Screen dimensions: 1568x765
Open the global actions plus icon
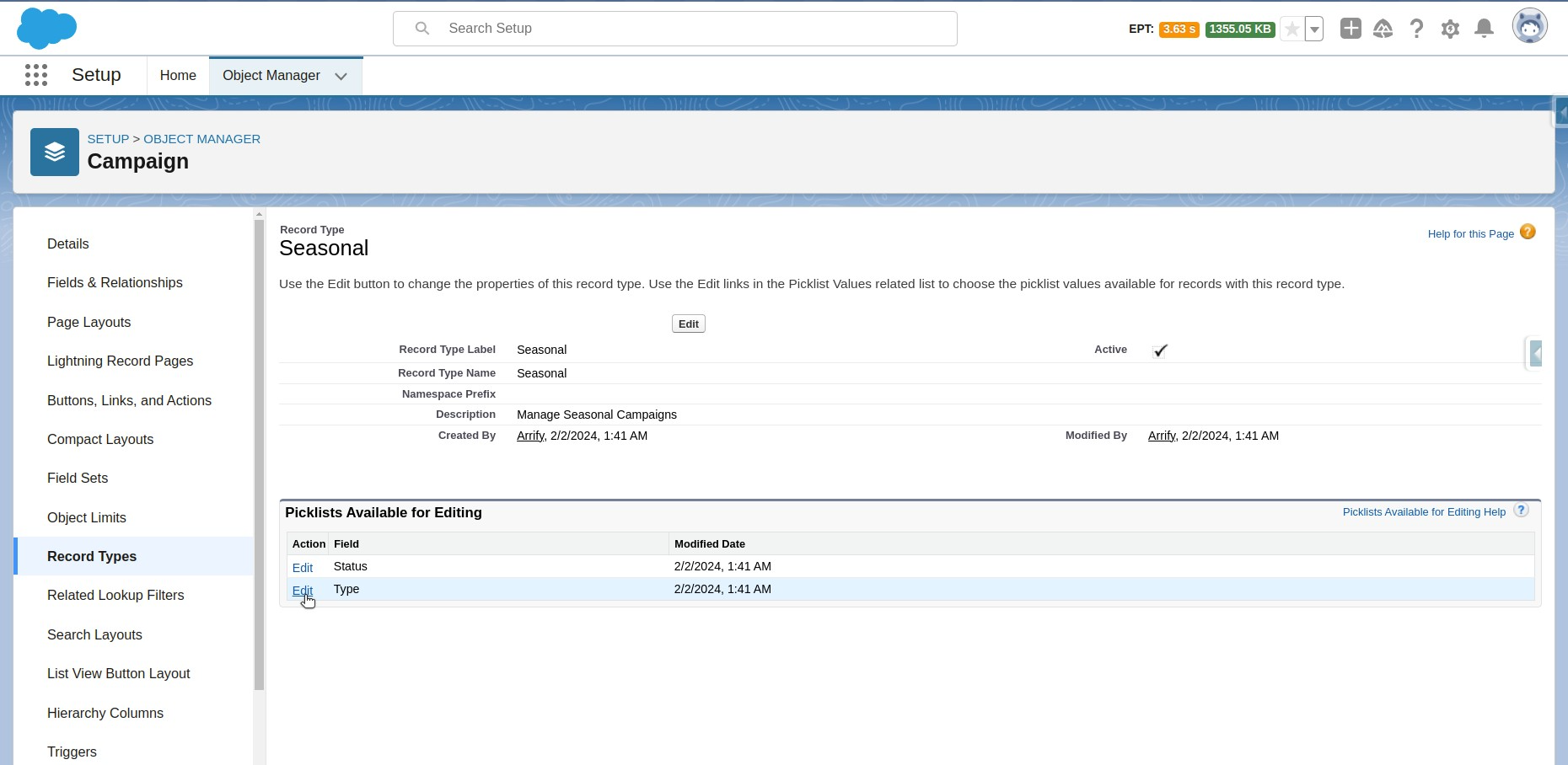point(1351,29)
